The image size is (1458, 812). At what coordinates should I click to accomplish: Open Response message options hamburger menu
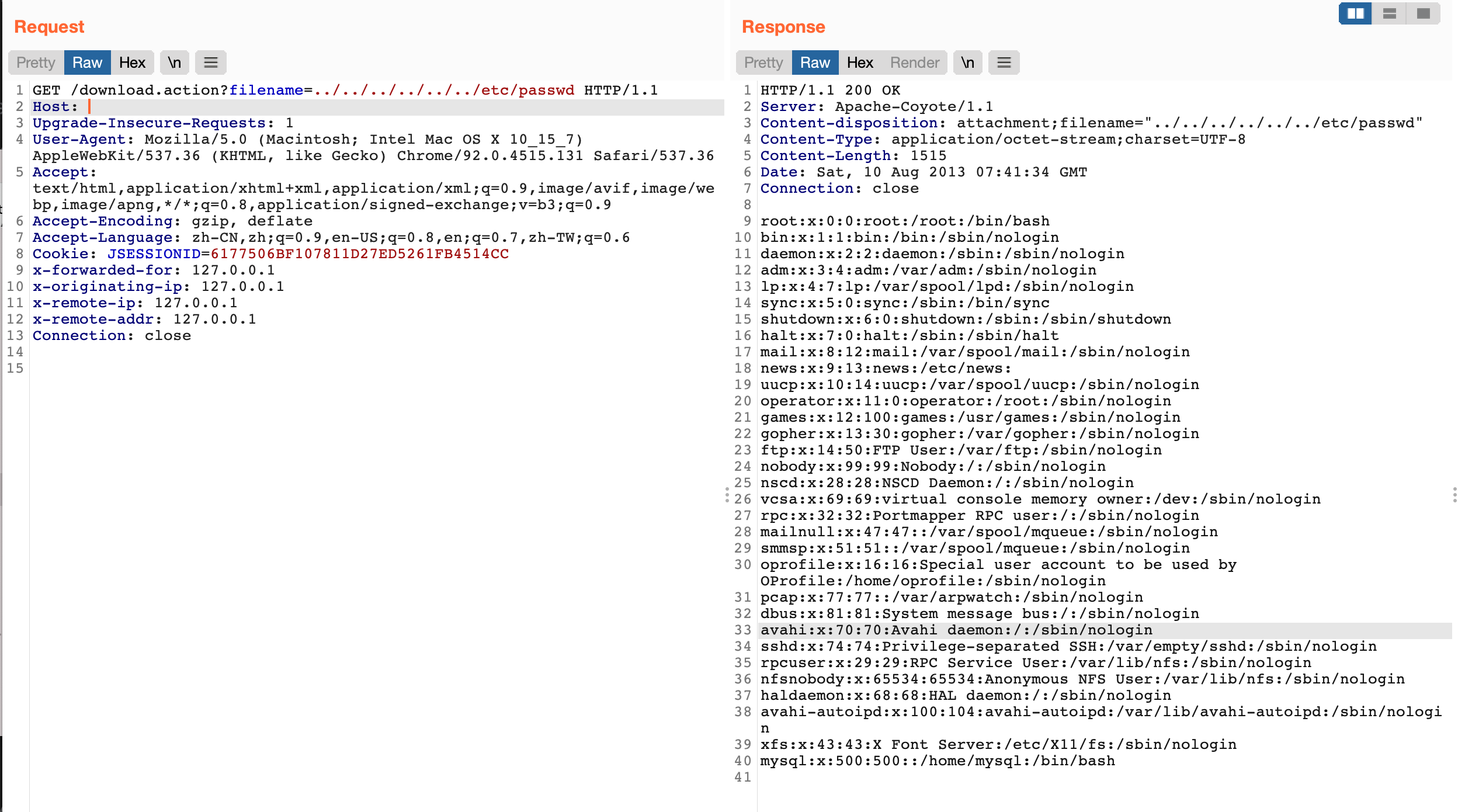point(1004,63)
